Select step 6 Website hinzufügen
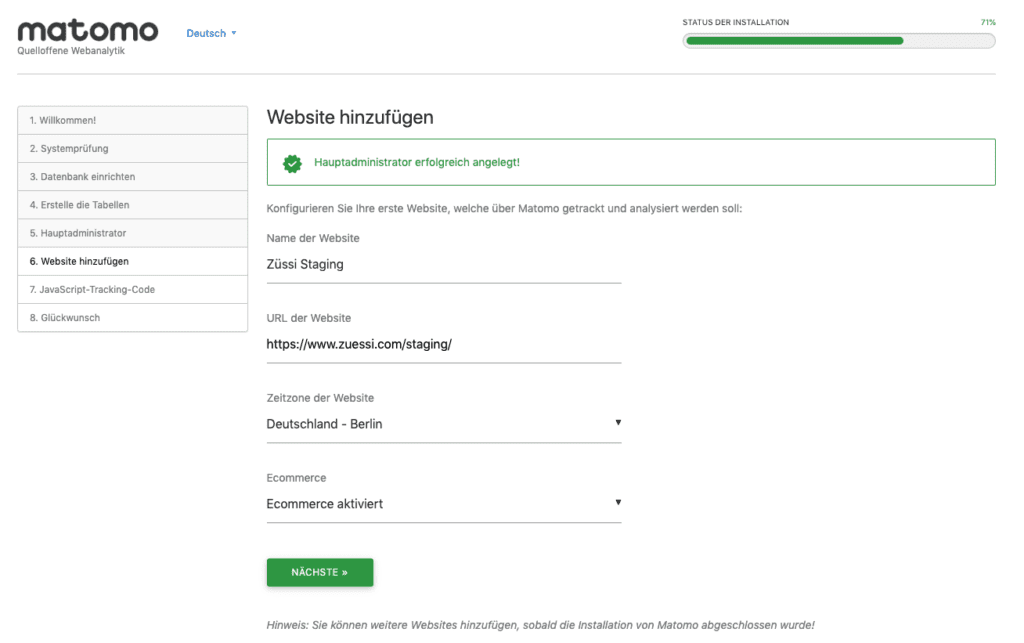Image resolution: width=1024 pixels, height=643 pixels. click(133, 261)
